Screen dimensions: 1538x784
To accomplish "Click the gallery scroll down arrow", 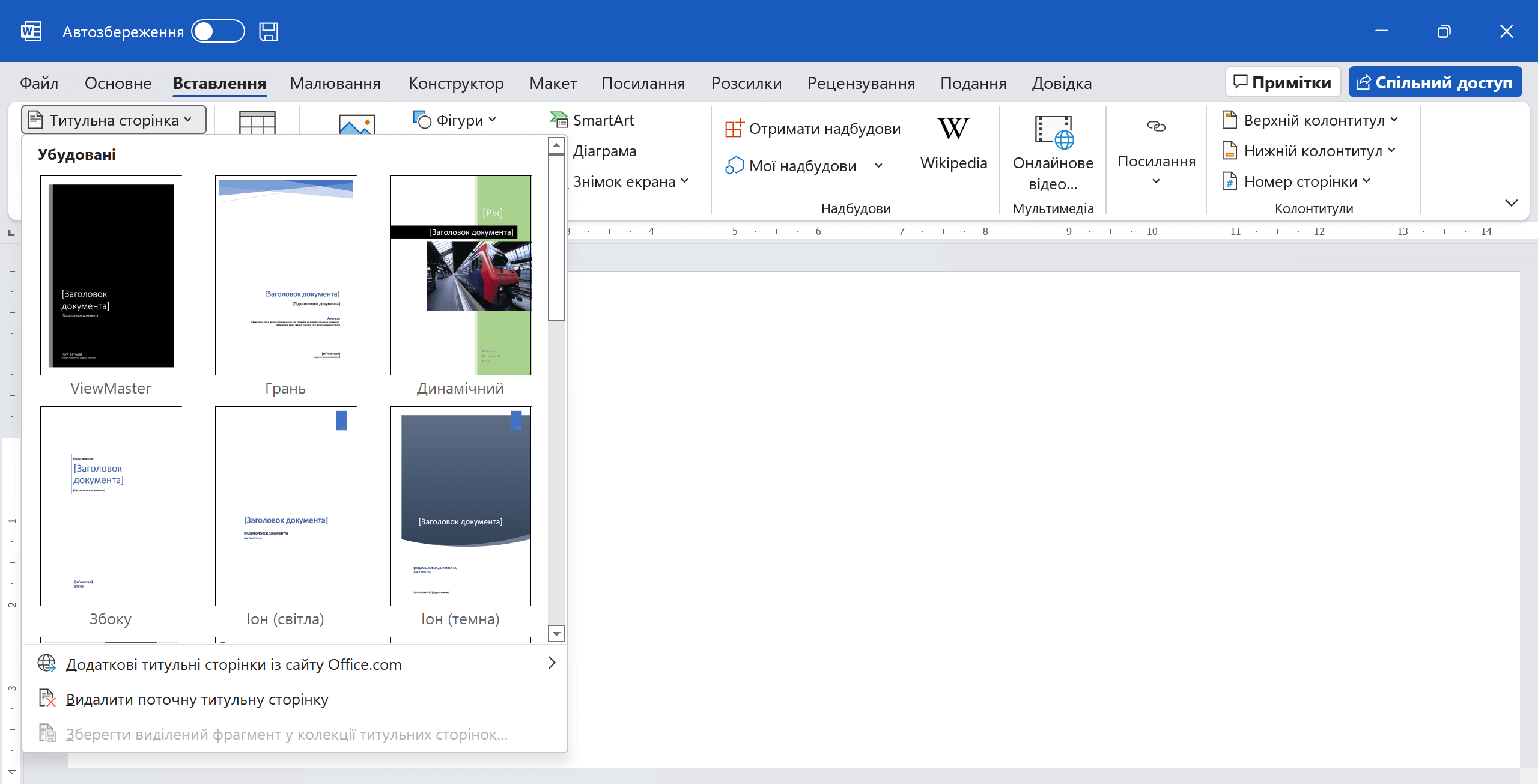I will click(556, 634).
